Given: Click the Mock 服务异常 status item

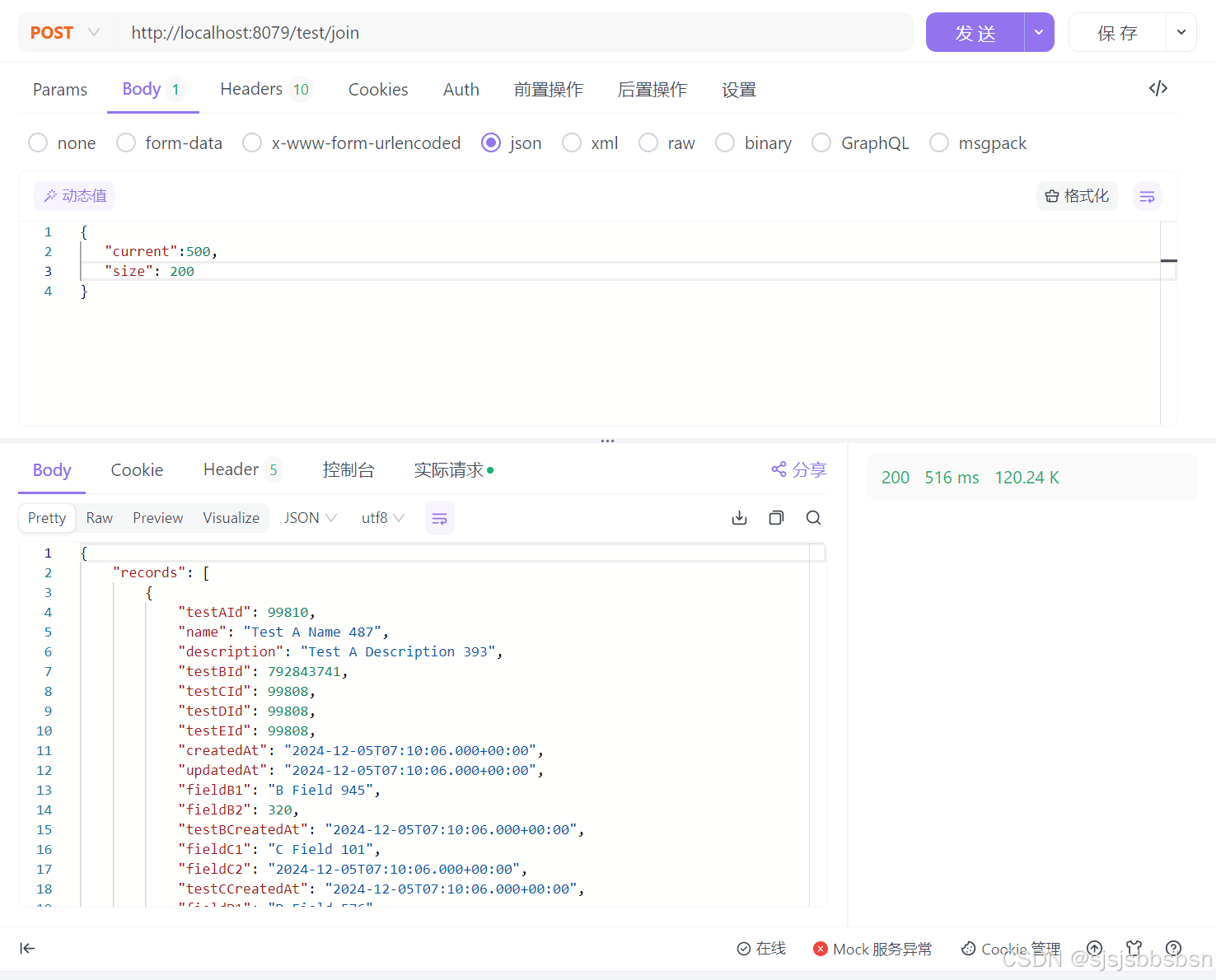Looking at the screenshot, I should pos(872,949).
